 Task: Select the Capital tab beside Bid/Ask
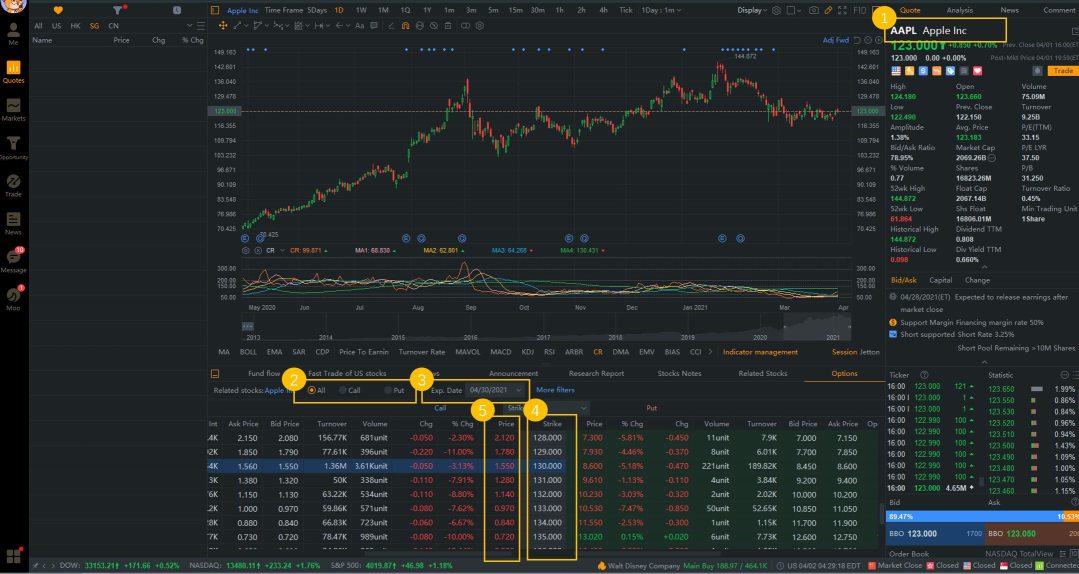tap(941, 280)
